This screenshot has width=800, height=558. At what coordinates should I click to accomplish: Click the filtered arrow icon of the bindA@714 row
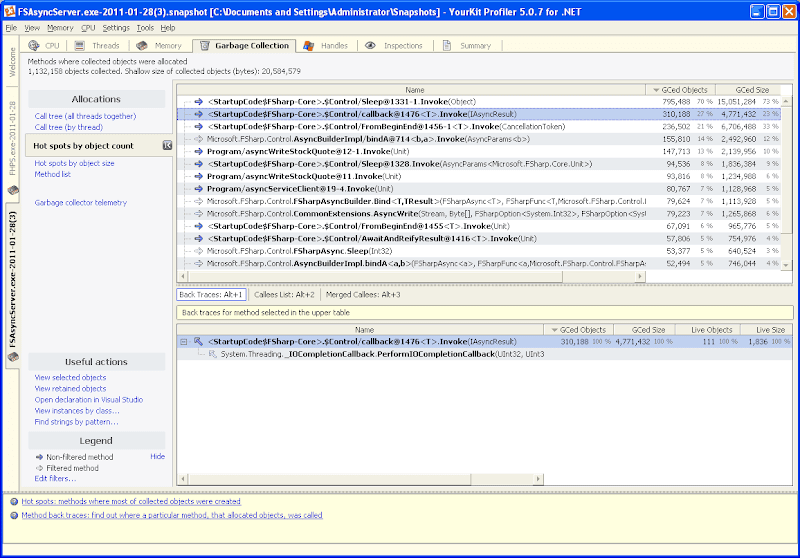point(198,139)
